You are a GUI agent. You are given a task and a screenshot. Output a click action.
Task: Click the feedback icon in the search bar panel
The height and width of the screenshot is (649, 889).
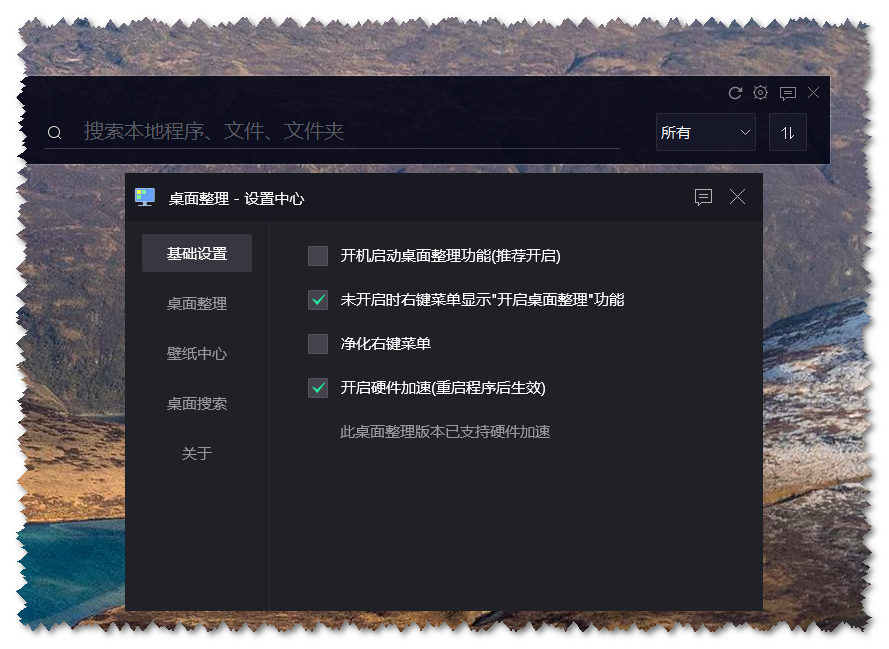(788, 93)
